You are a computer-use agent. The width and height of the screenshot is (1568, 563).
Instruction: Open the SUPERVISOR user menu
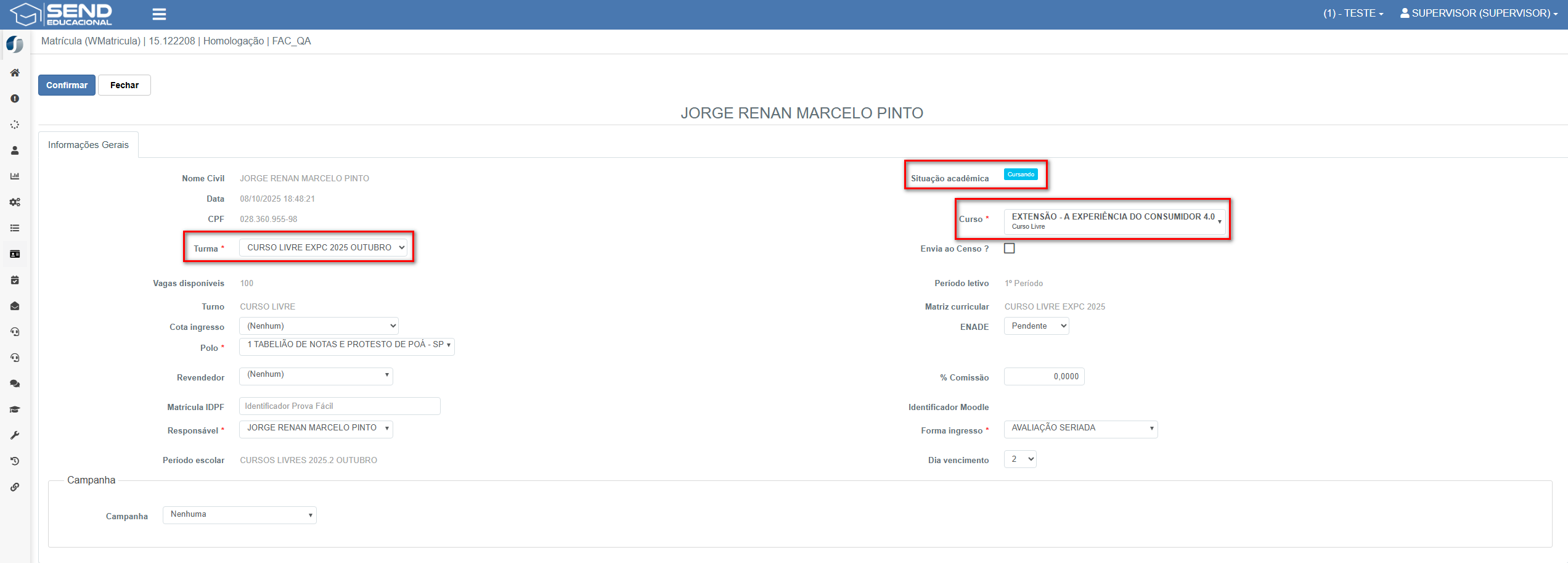tap(1478, 14)
